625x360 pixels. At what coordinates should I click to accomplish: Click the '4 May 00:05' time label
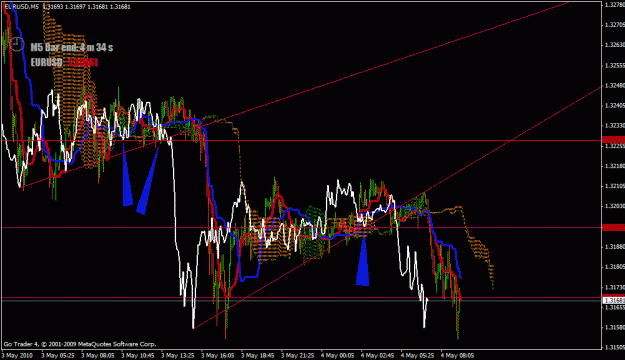(x=337, y=355)
